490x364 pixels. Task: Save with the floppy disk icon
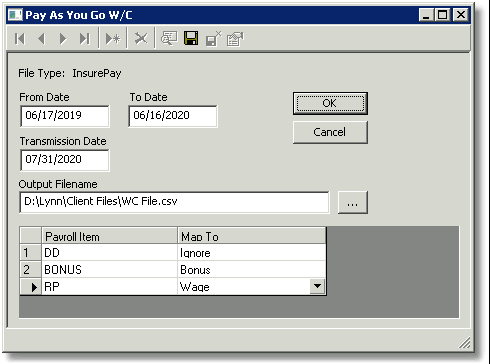click(x=191, y=38)
